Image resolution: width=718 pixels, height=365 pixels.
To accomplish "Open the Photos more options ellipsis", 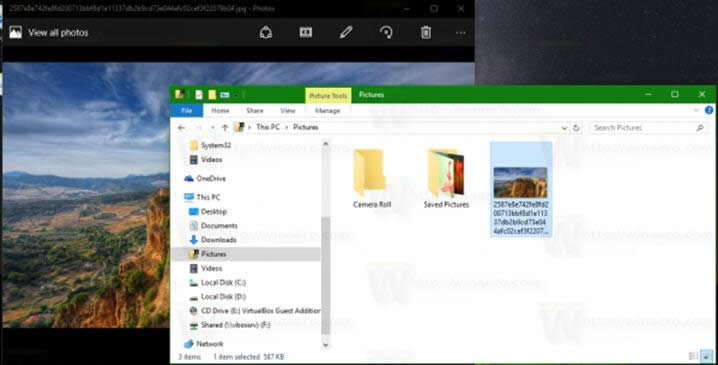I will 461,33.
